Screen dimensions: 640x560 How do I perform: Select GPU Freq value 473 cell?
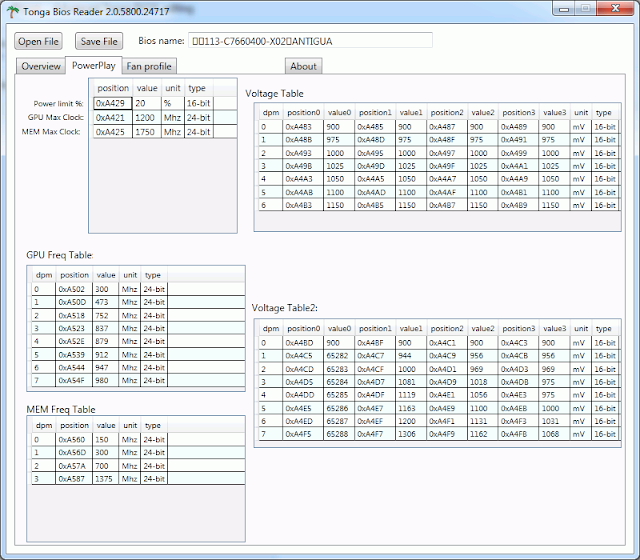(105, 302)
